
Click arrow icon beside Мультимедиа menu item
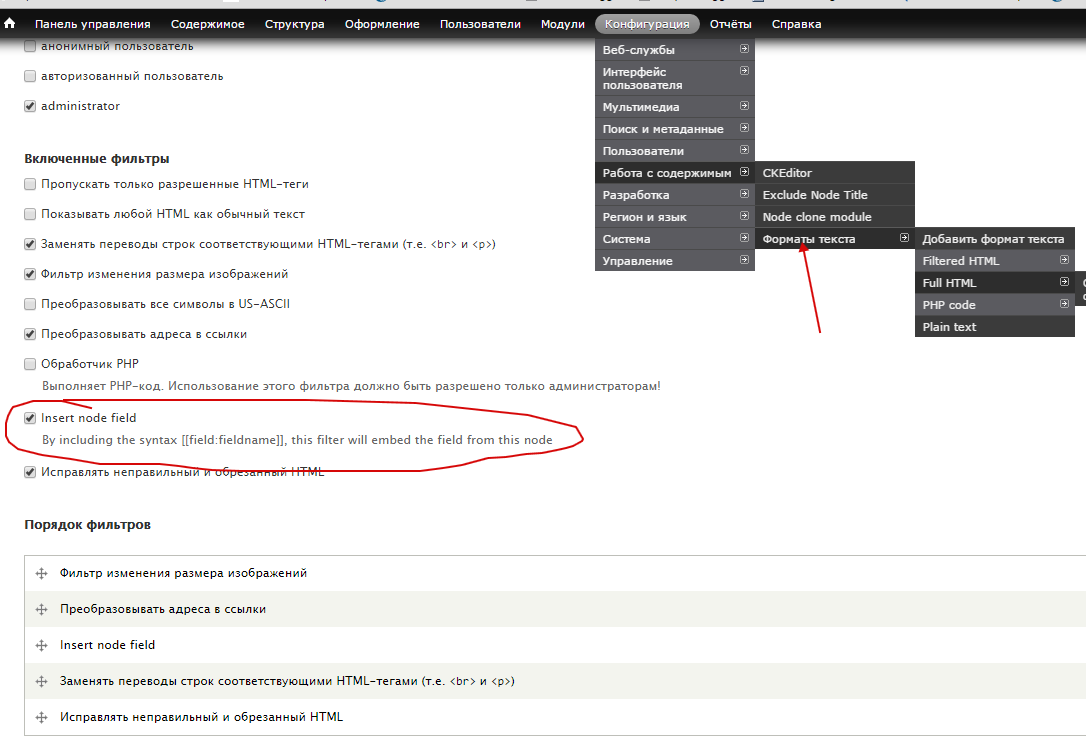pyautogui.click(x=744, y=106)
